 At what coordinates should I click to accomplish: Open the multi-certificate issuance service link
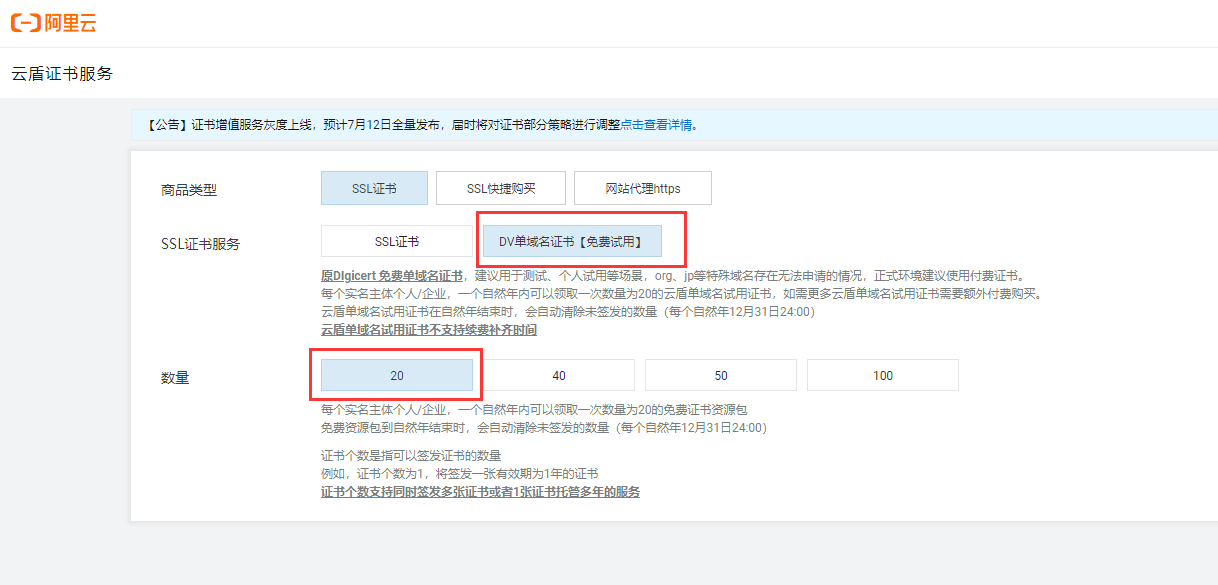pyautogui.click(x=479, y=491)
